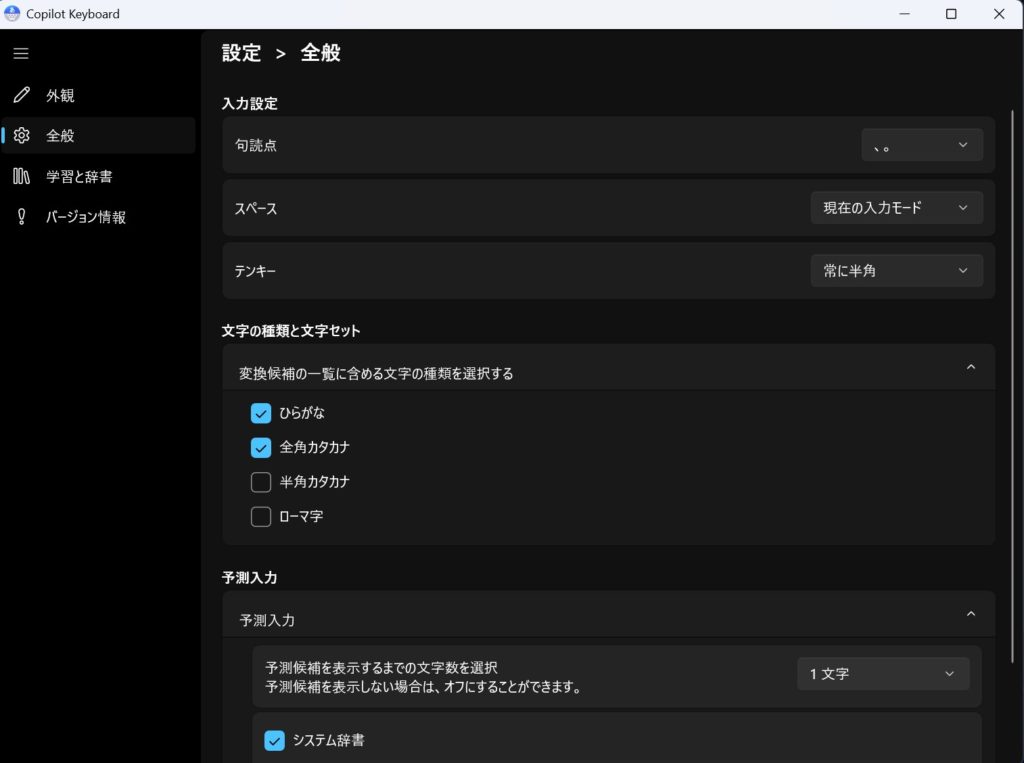
Task: Click the 常に半角 テンキー selector button
Action: (896, 270)
